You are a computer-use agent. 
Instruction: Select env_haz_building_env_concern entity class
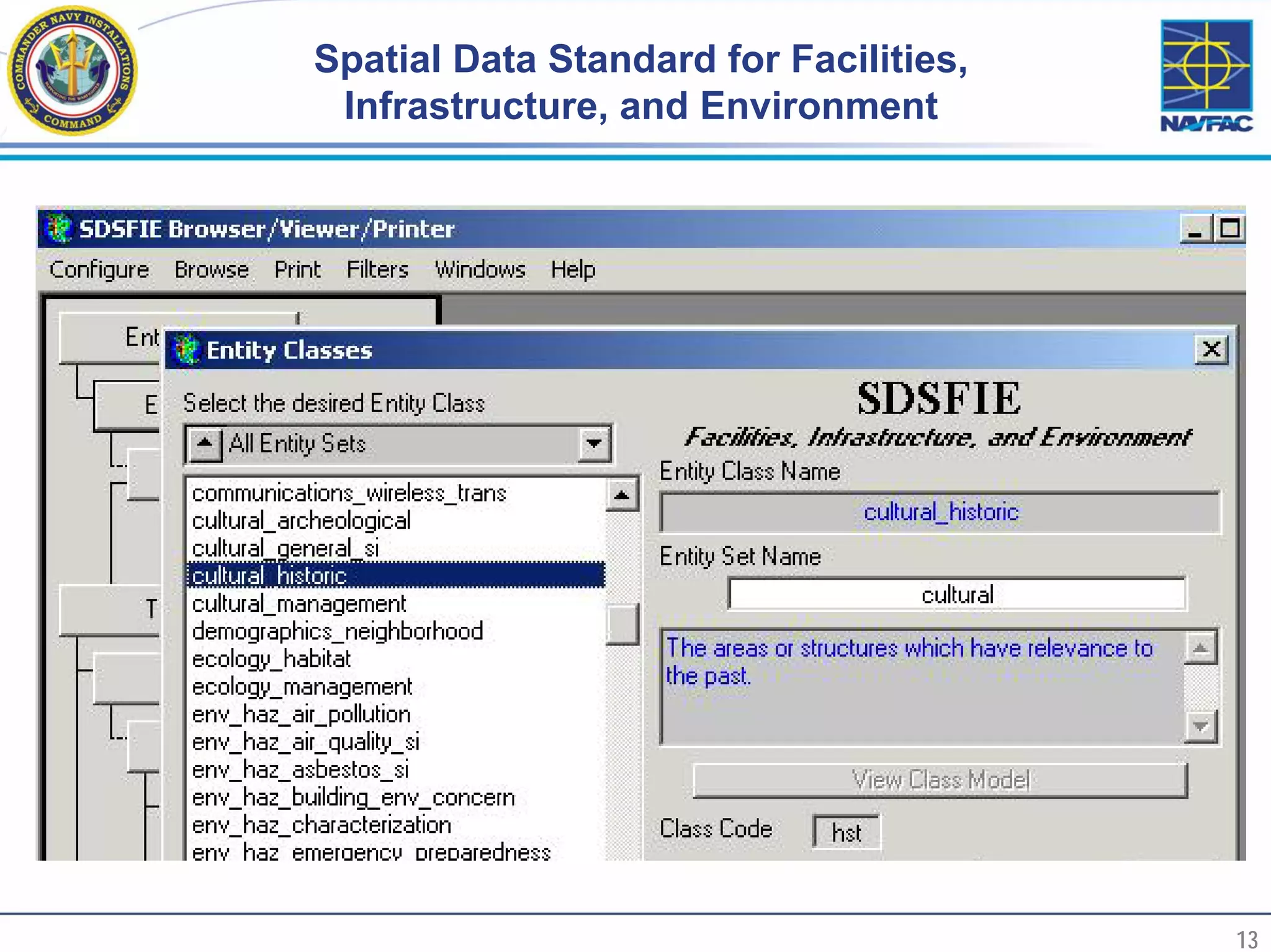coord(395,797)
